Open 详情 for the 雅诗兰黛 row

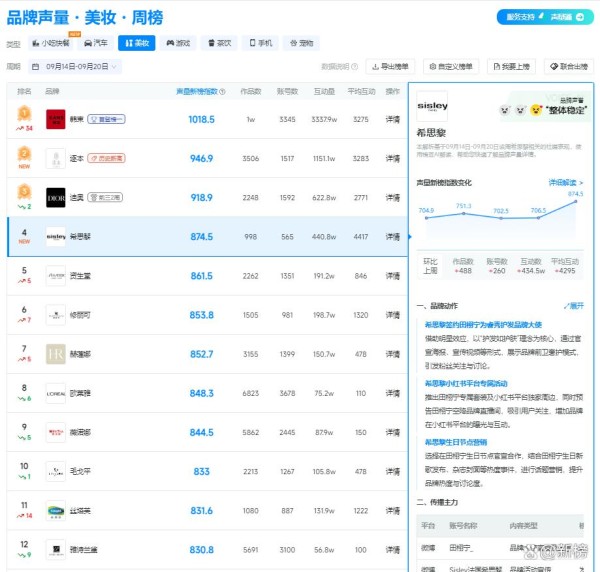pyautogui.click(x=393, y=550)
